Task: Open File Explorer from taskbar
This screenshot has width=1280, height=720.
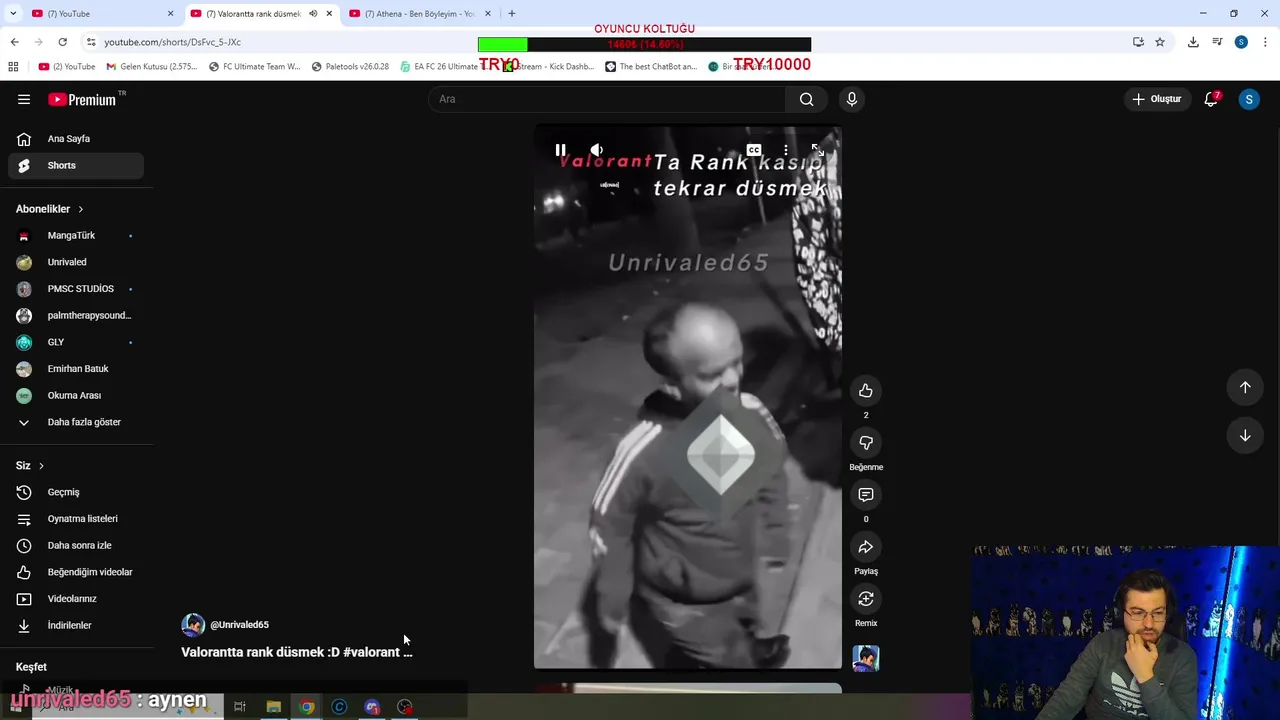Action: coord(273,707)
